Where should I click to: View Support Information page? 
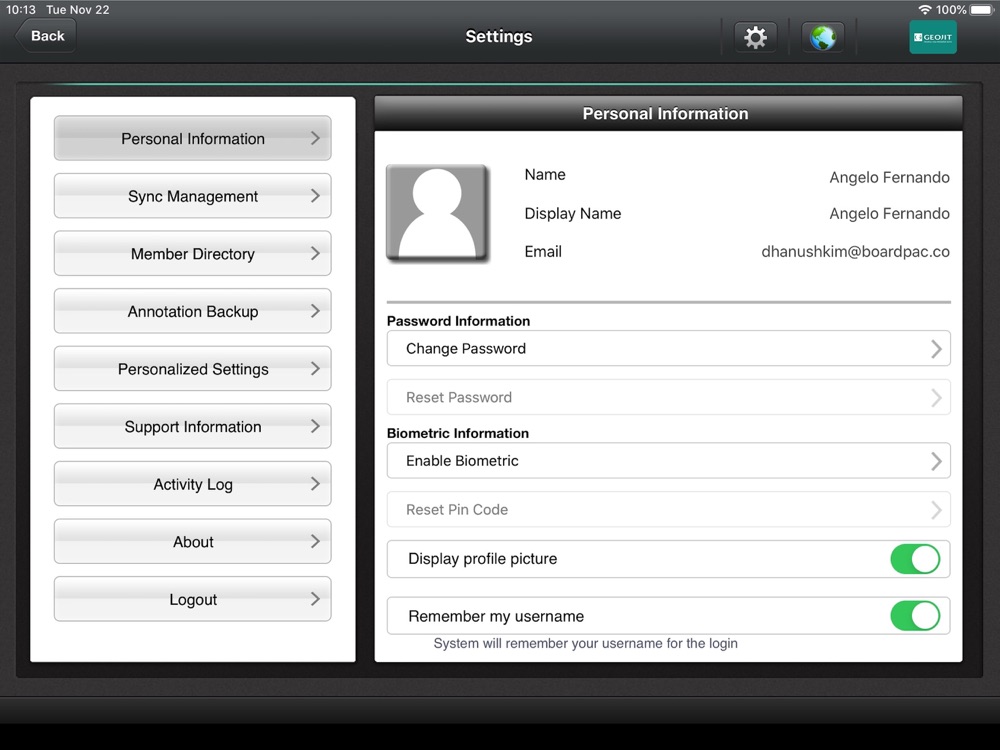click(x=193, y=426)
